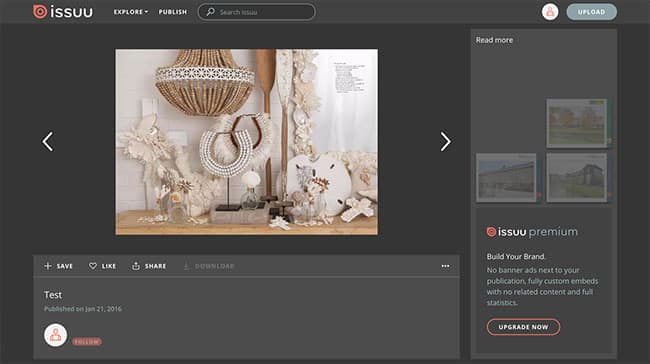Open the Explore dropdown menu
Screen dimensions: 650x364
[131, 12]
